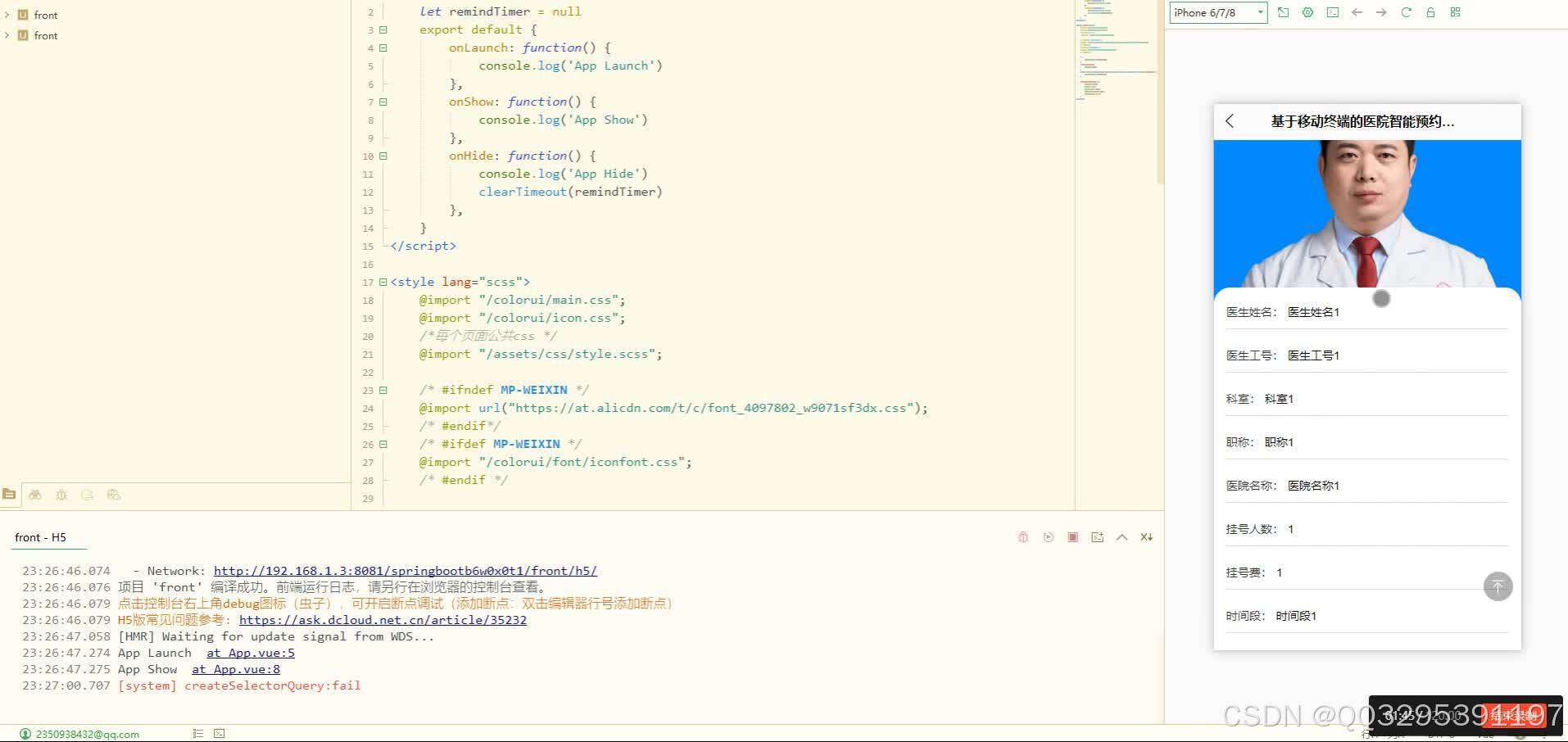Click the 科室1 row in preview
The image size is (1568, 742).
click(1366, 399)
